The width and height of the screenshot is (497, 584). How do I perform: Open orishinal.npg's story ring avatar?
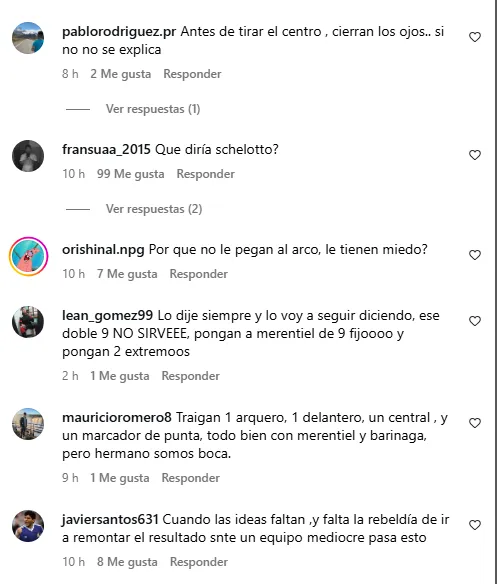28,256
